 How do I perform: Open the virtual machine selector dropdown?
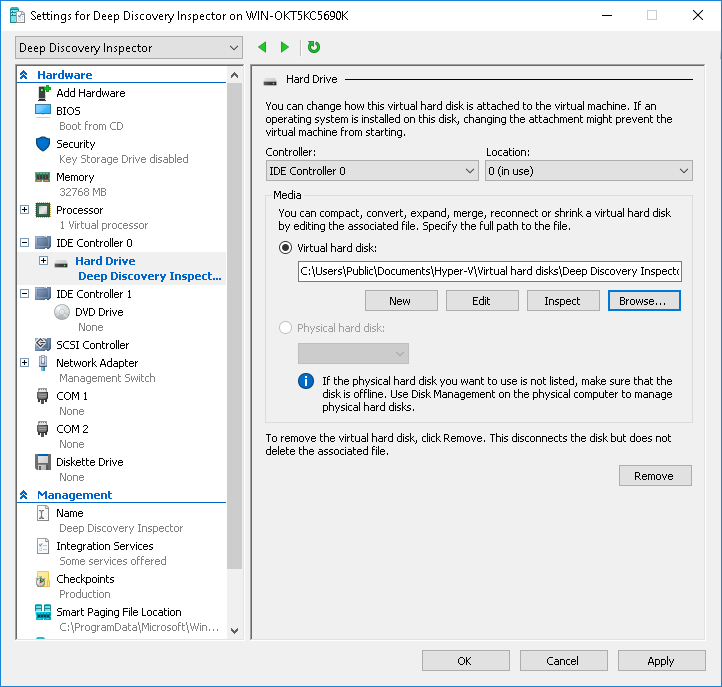point(129,48)
